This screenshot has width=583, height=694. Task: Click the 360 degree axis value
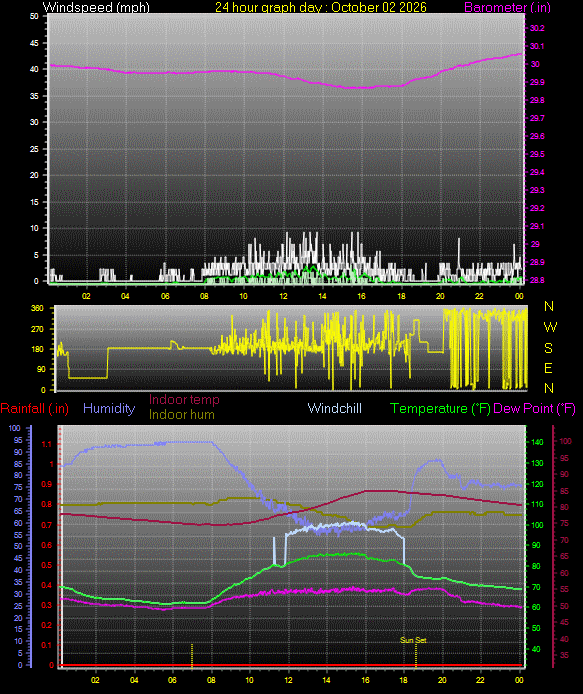[x=38, y=308]
